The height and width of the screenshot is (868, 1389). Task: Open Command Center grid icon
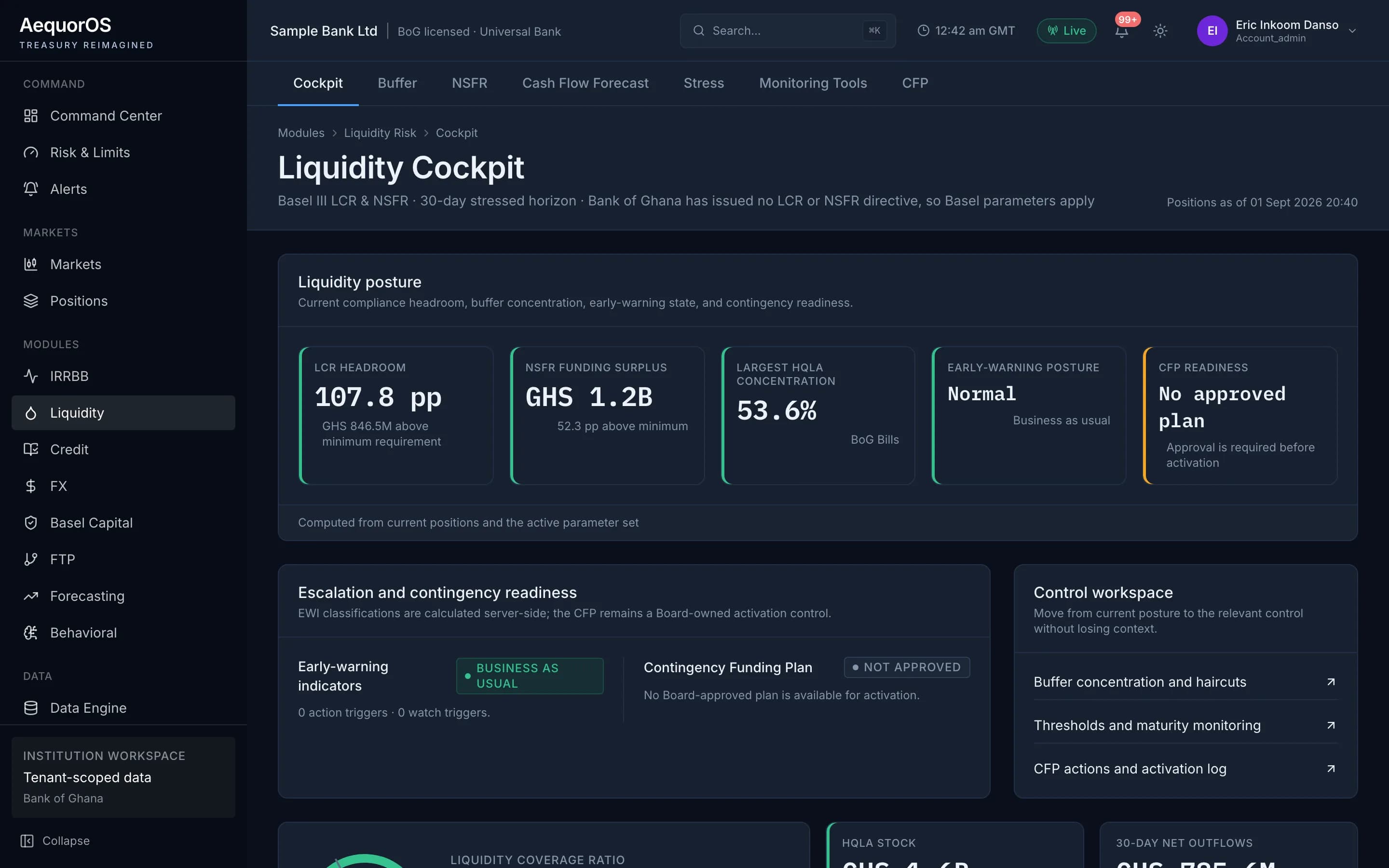30,116
